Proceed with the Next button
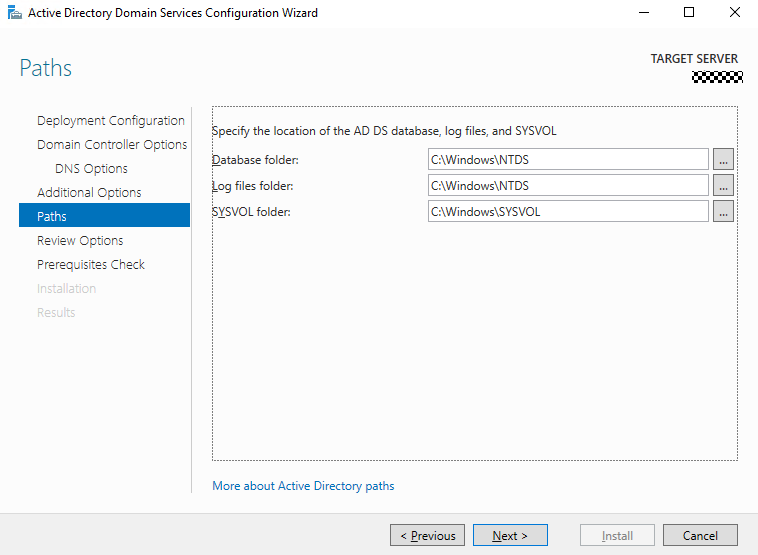The height and width of the screenshot is (555, 758). point(510,535)
